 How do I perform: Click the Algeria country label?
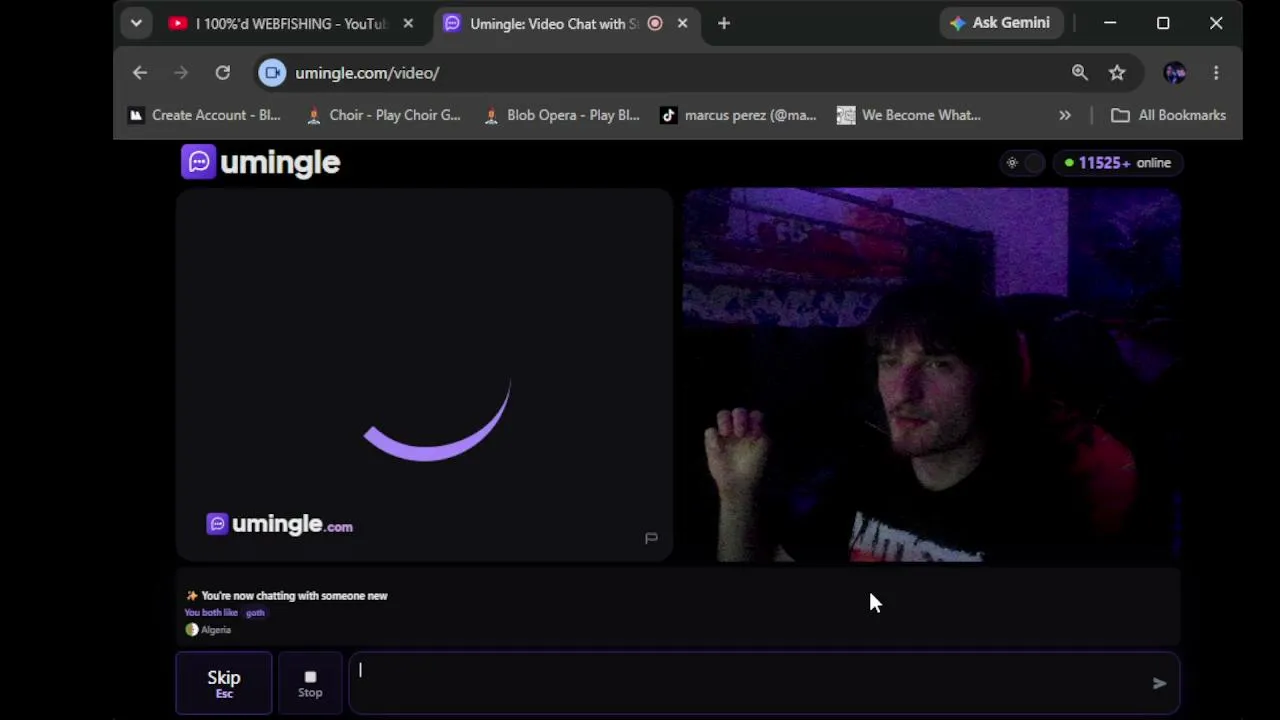(x=209, y=630)
